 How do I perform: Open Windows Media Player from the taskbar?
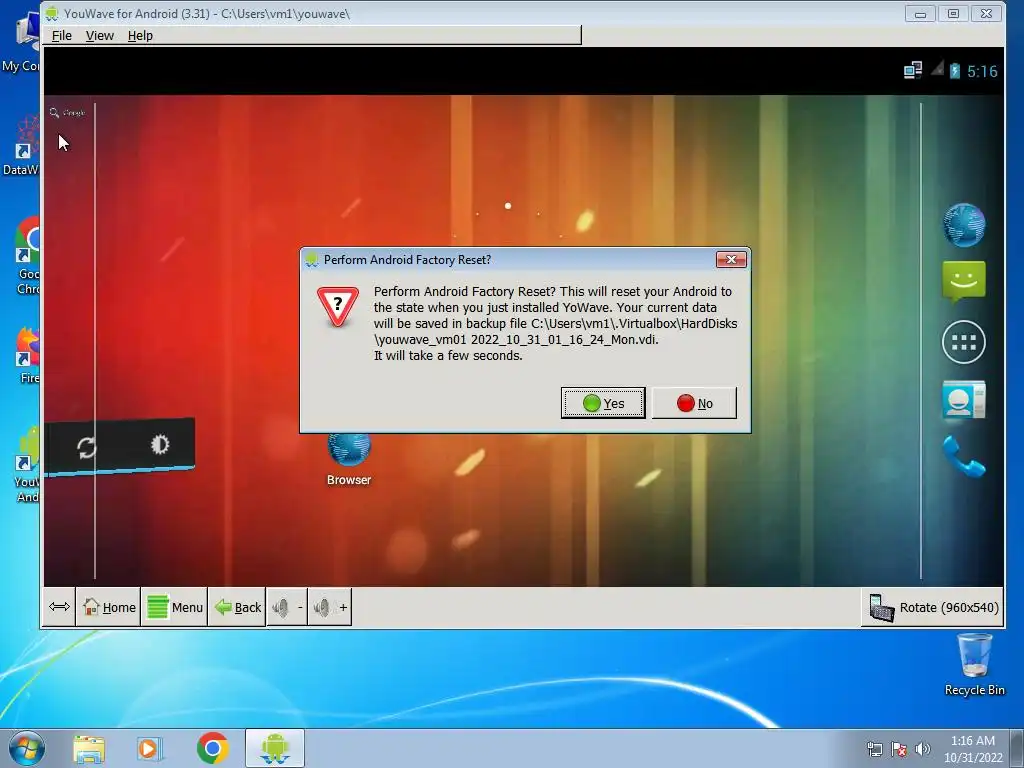(150, 749)
